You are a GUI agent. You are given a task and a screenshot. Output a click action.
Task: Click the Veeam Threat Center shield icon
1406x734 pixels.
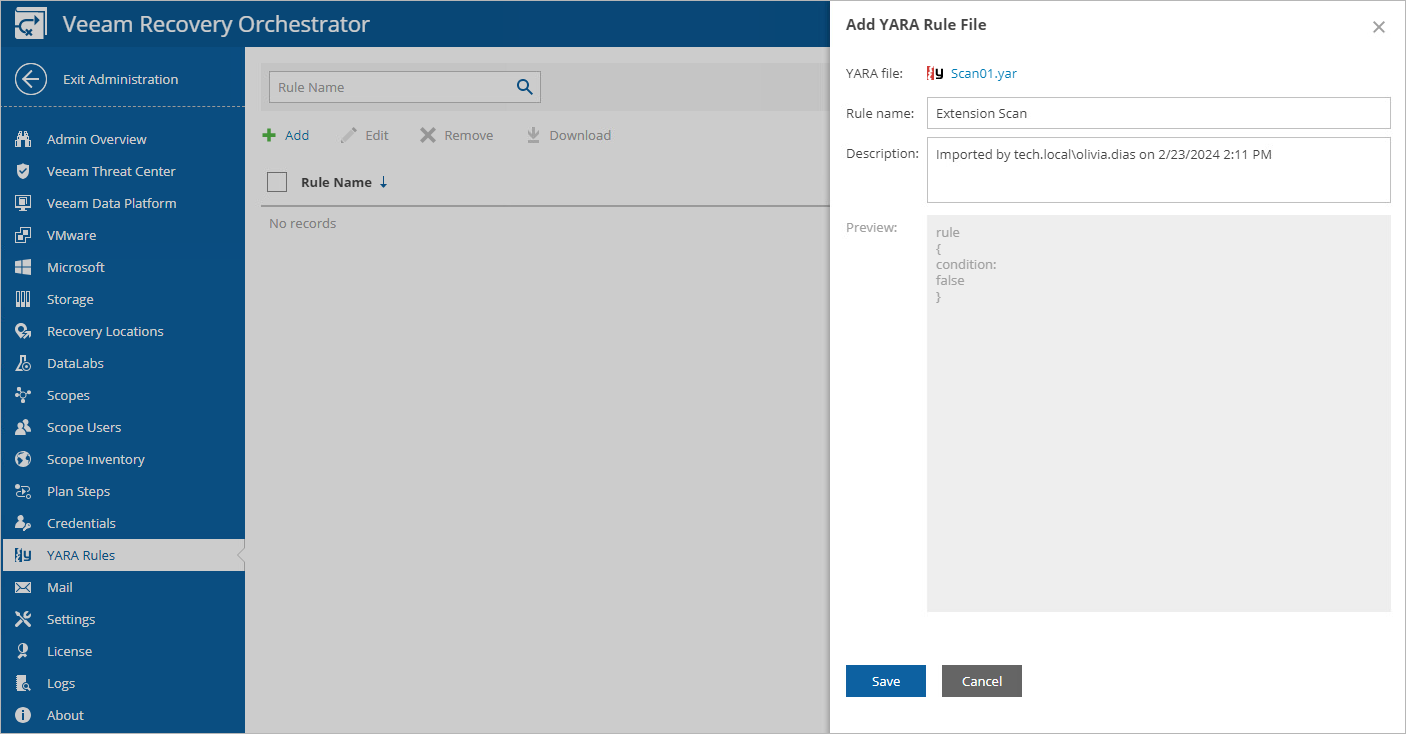[24, 171]
